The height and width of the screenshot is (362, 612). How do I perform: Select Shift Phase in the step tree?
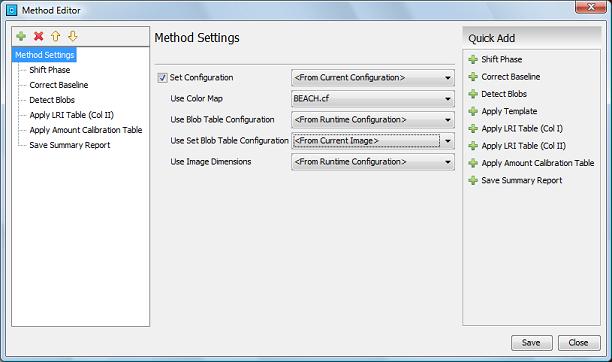click(x=50, y=70)
